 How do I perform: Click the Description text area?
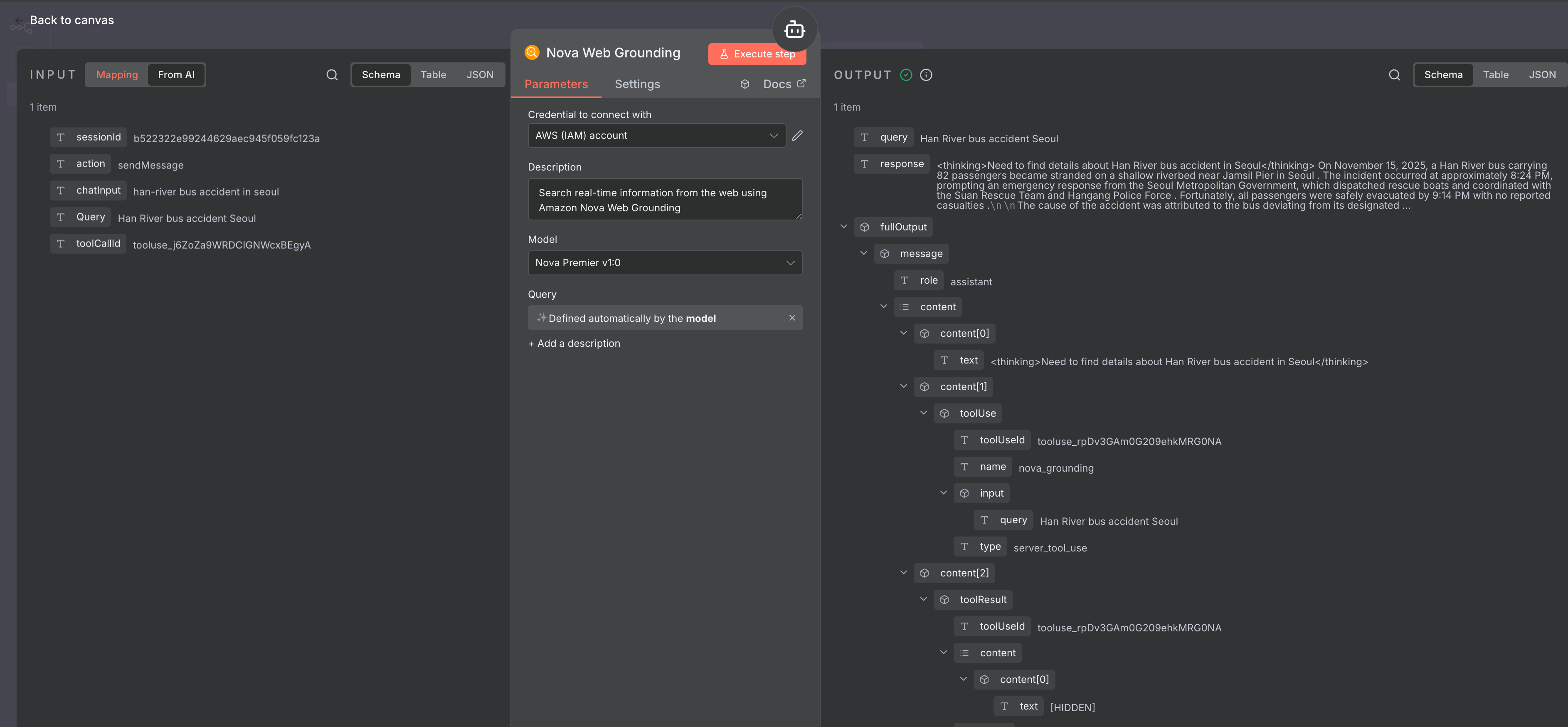[x=665, y=200]
